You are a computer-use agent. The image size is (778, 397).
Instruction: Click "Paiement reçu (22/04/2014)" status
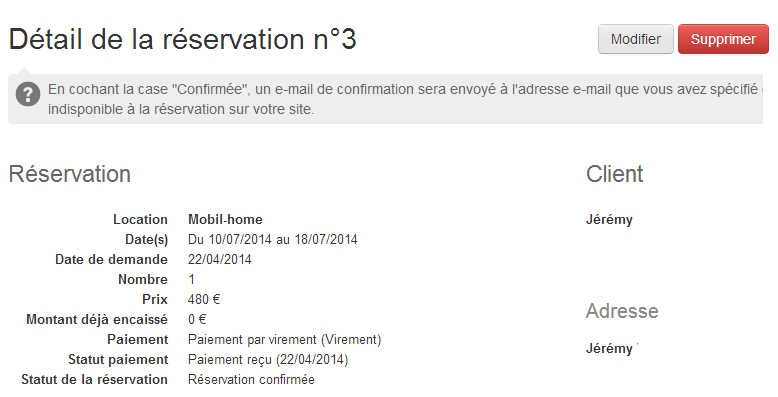pos(268,359)
